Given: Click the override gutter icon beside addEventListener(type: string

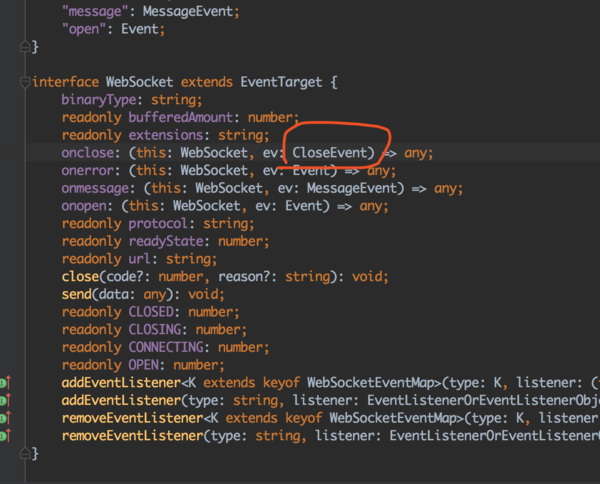Looking at the screenshot, I should (5, 400).
